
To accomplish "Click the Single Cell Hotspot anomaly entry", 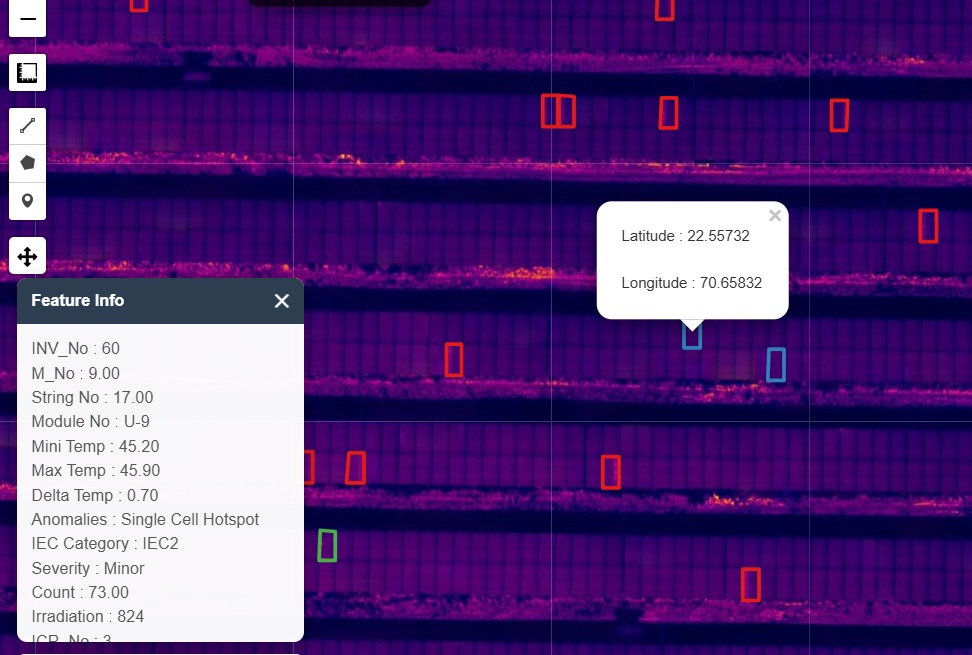I will [x=145, y=519].
